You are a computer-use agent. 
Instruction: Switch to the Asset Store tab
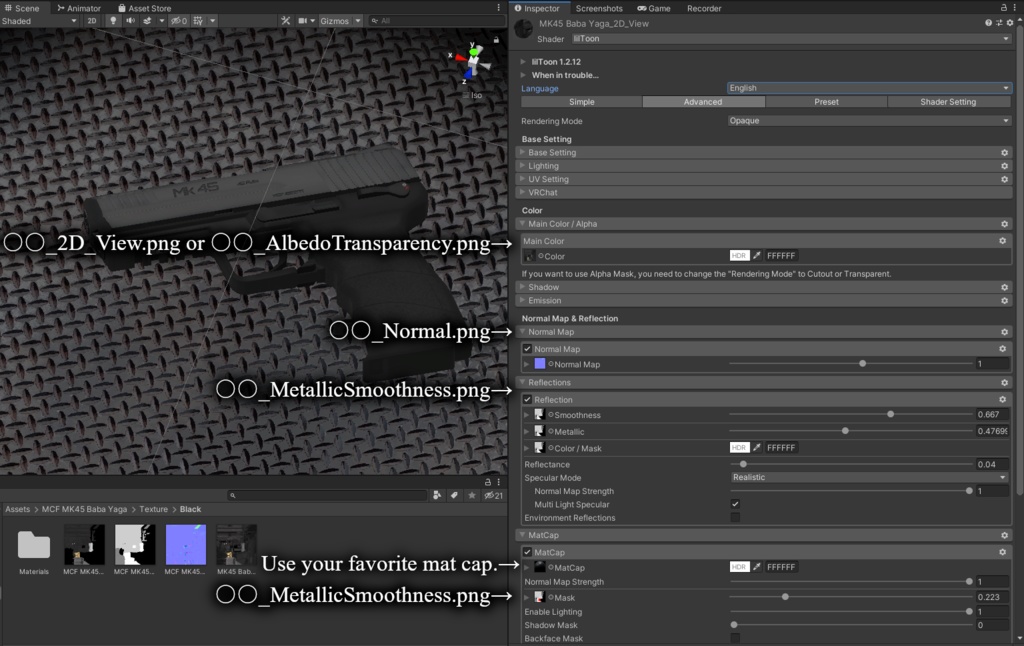(x=144, y=8)
